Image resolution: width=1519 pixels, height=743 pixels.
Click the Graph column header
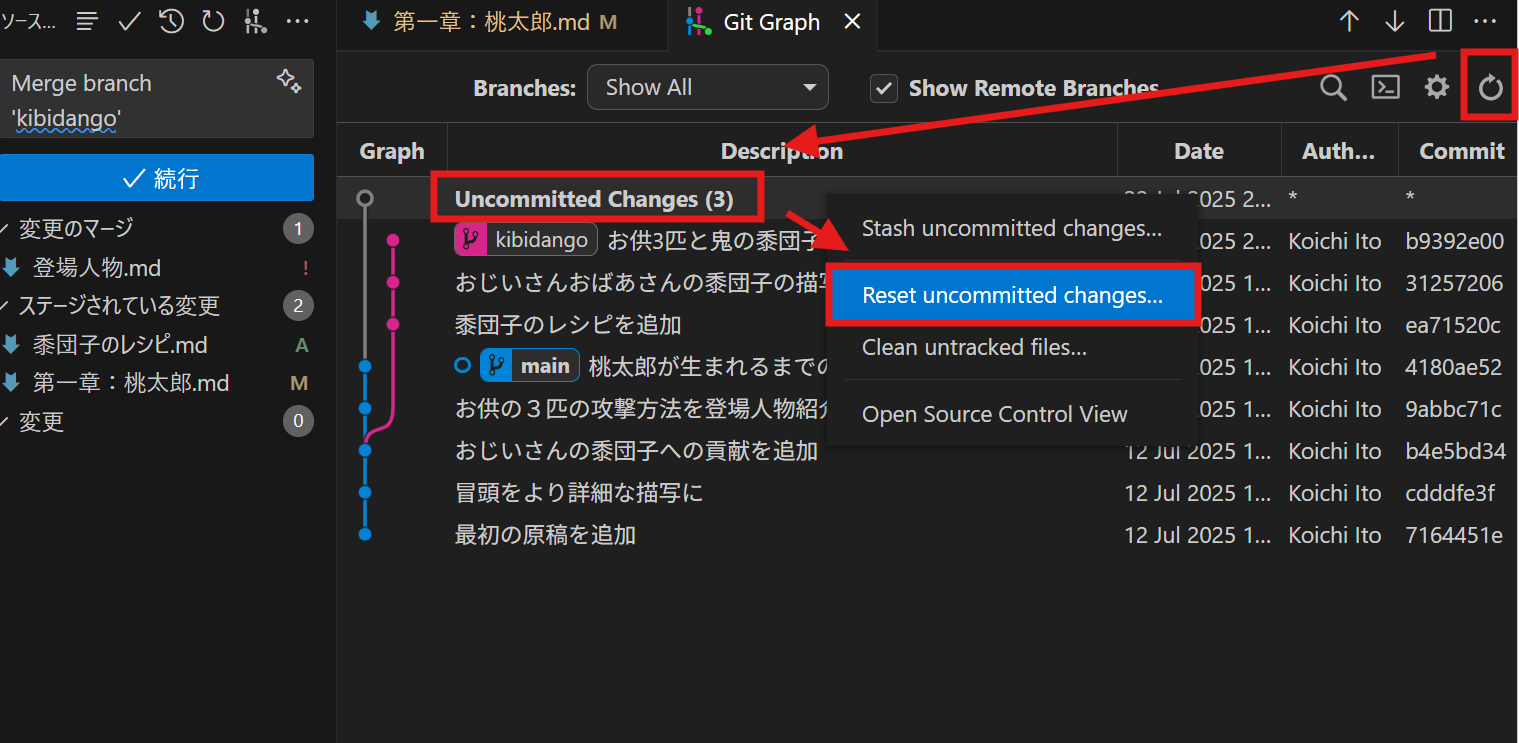coord(392,151)
